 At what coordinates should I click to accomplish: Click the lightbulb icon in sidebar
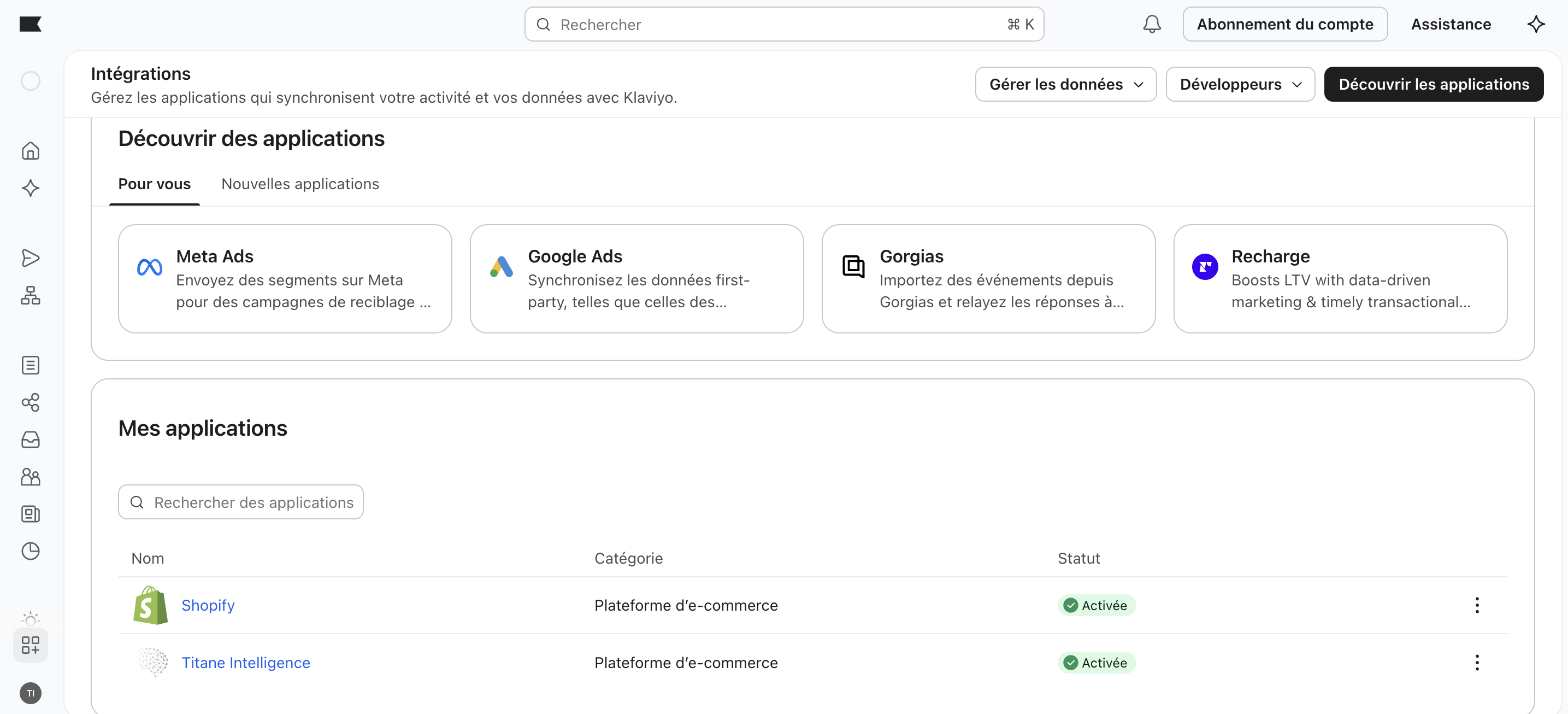click(x=31, y=619)
